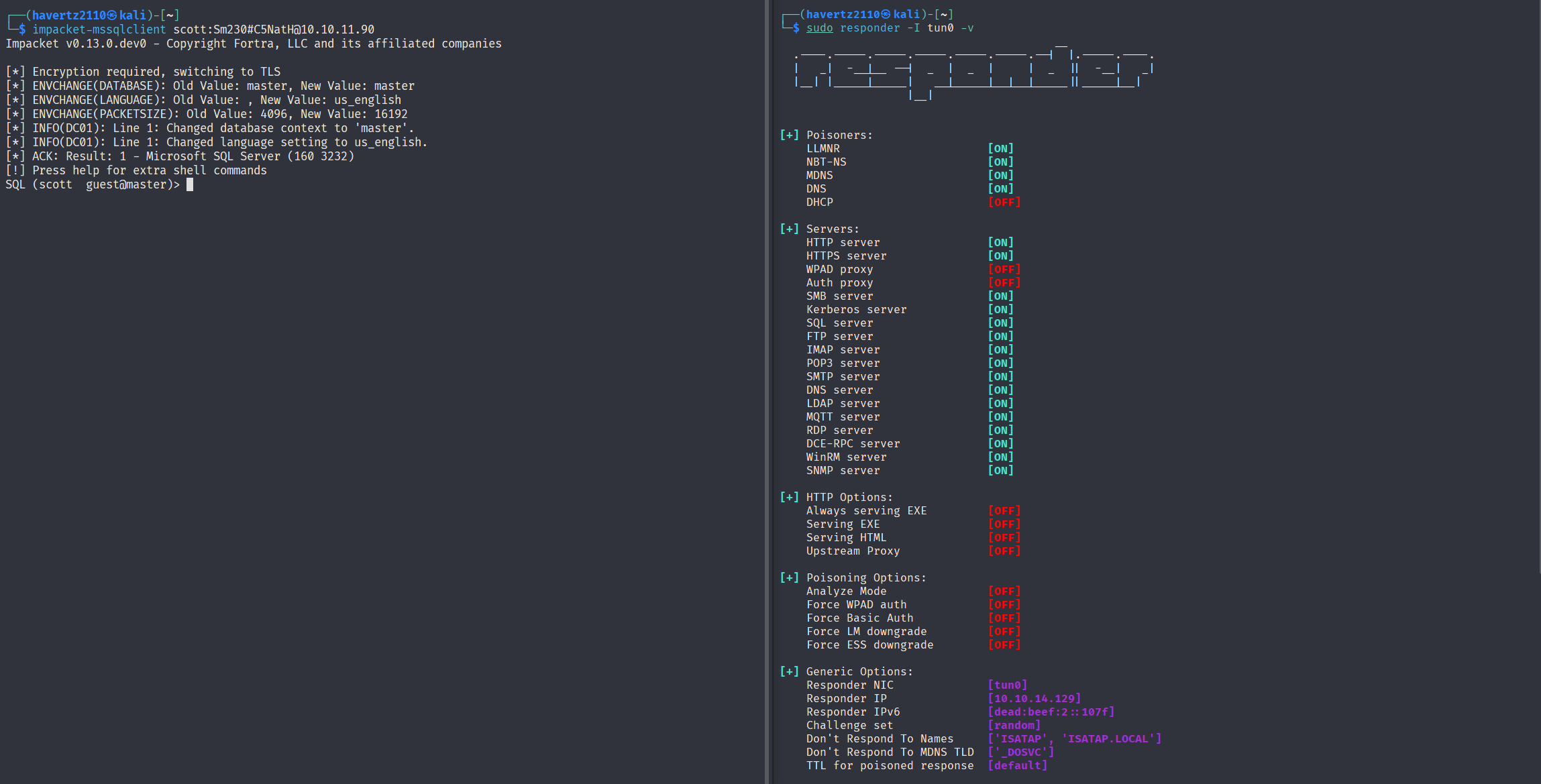
Task: Click the Force LM downgrade OFF indicator
Action: (x=1004, y=632)
